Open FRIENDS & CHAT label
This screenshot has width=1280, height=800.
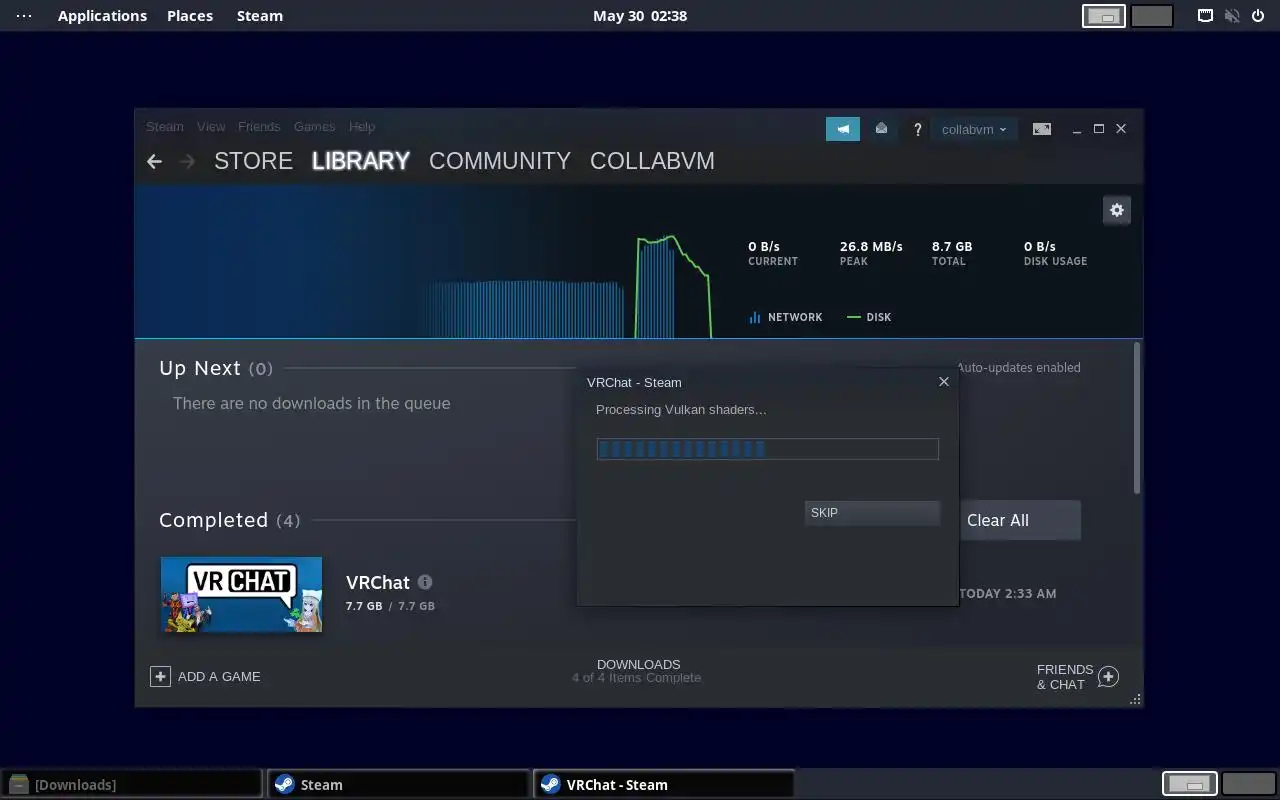pos(1065,677)
